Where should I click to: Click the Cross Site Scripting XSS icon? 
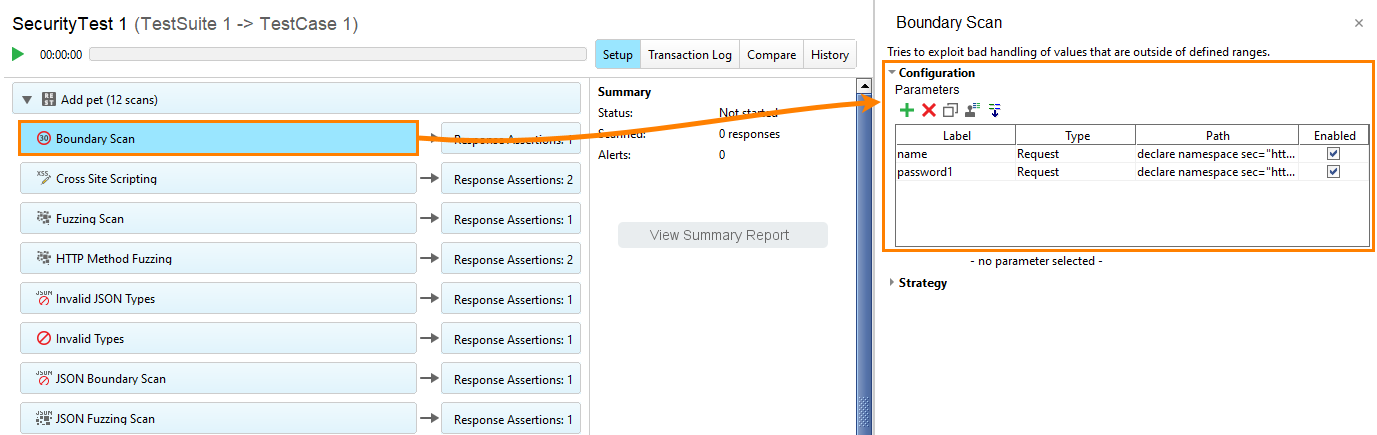pyautogui.click(x=43, y=178)
